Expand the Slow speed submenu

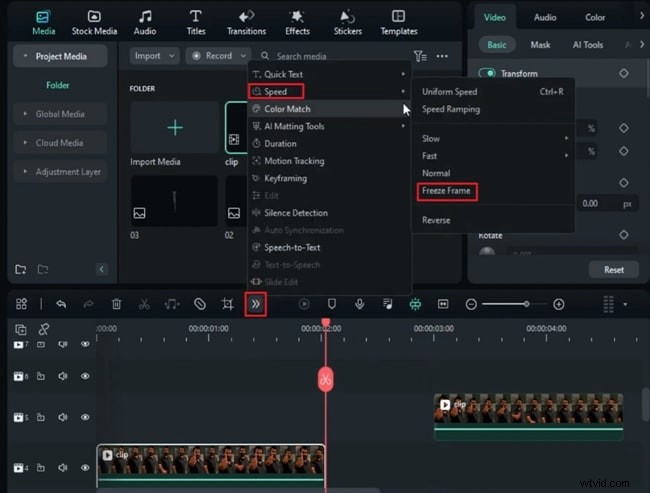[495, 138]
